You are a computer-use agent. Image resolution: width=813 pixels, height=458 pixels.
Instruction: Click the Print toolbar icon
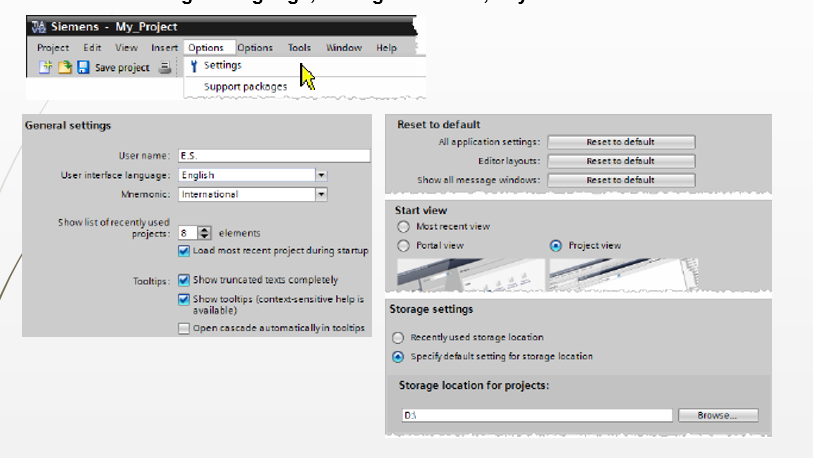point(165,67)
